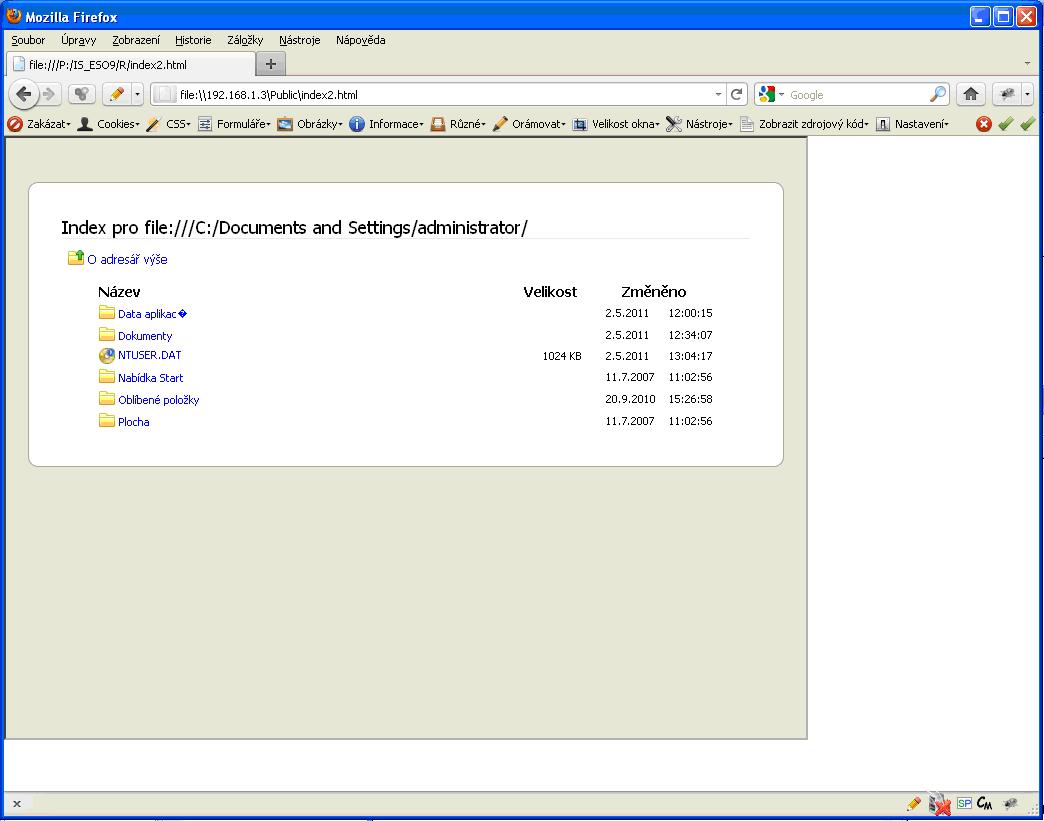Image resolution: width=1044 pixels, height=821 pixels.
Task: Click the last green checkmark validation icon
Action: [1028, 124]
